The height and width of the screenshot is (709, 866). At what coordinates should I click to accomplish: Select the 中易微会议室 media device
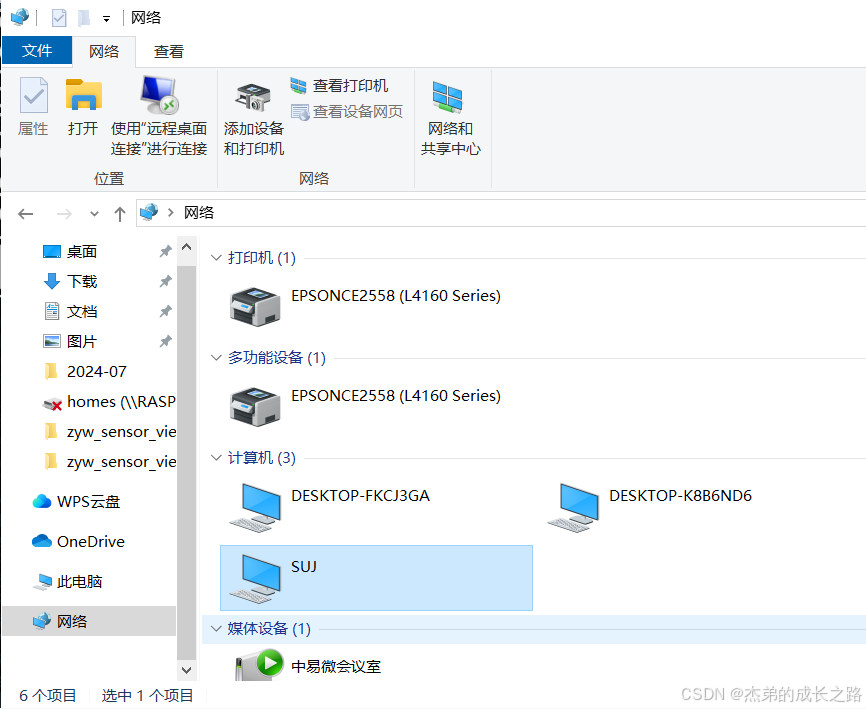pos(308,665)
